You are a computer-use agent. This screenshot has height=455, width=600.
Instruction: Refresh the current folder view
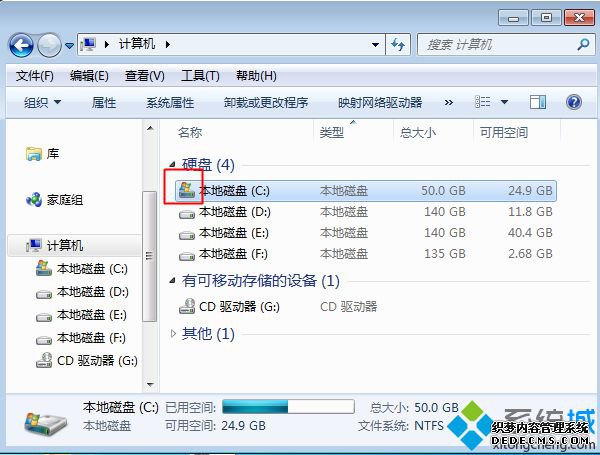coord(398,45)
